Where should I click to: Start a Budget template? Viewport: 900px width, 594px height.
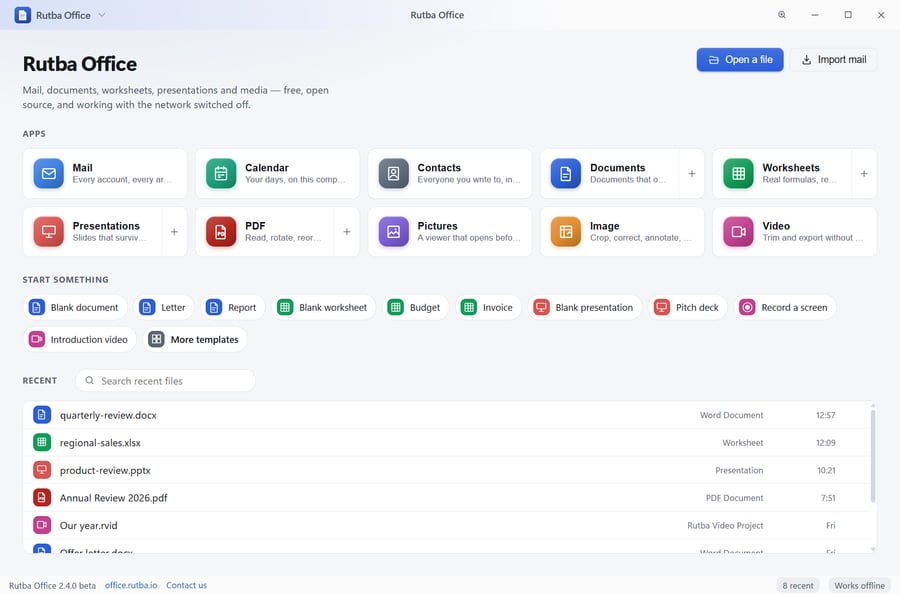[415, 308]
